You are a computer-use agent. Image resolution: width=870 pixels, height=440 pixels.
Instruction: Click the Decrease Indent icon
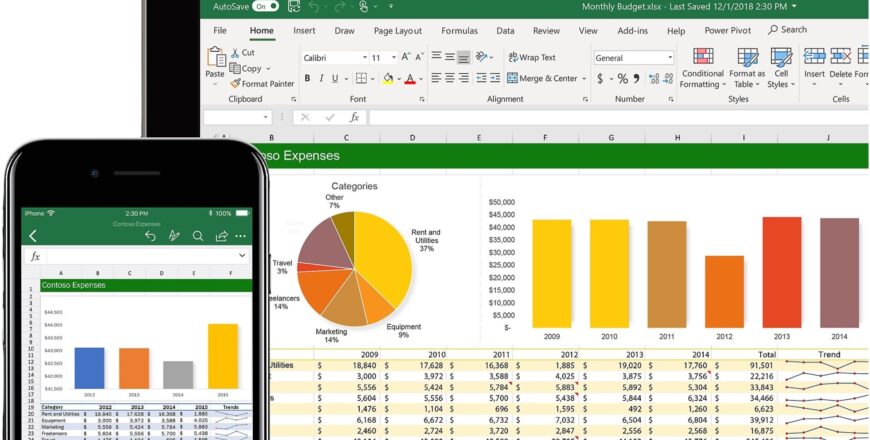pos(482,78)
